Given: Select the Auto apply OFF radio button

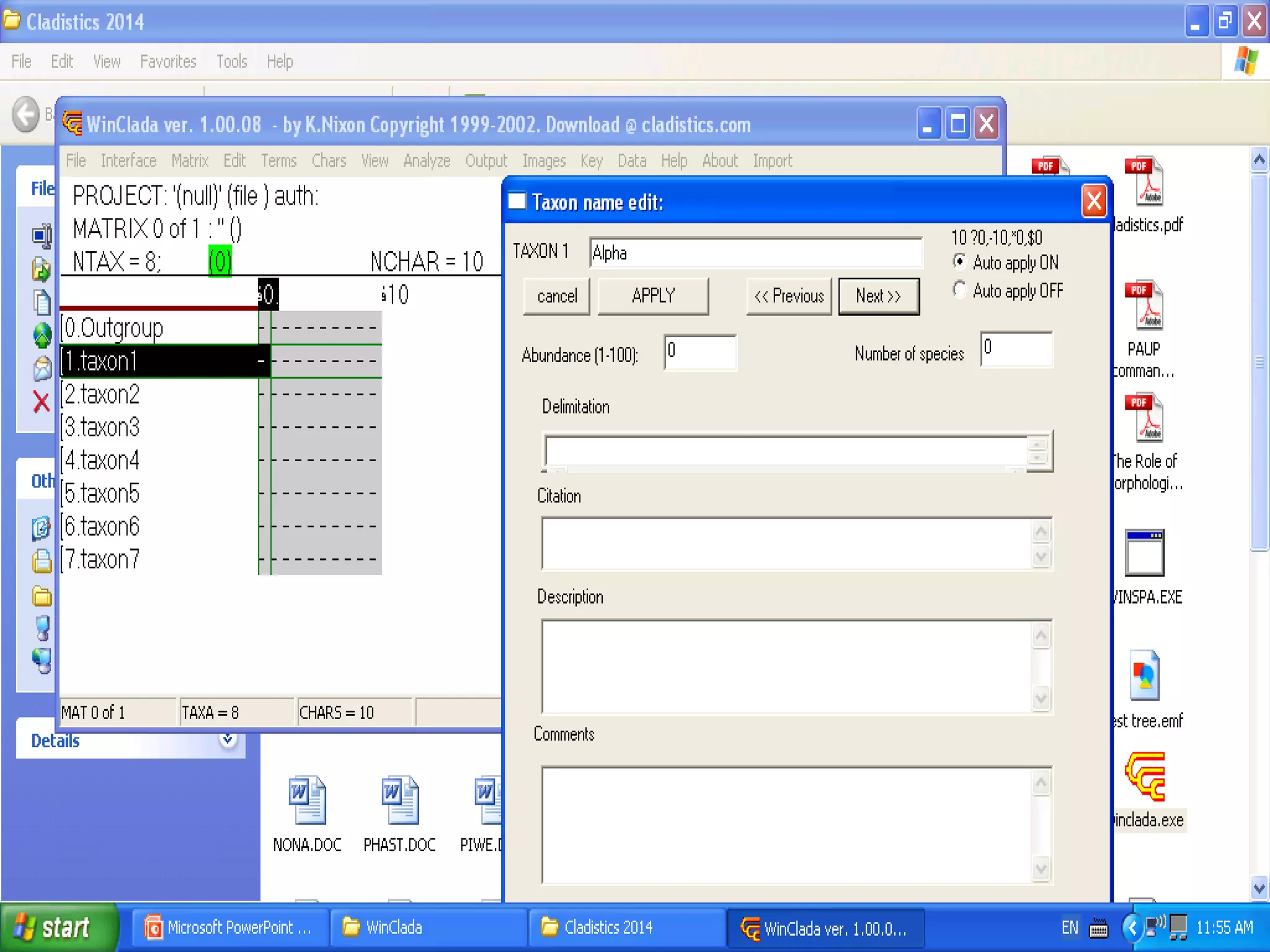Looking at the screenshot, I should tap(959, 289).
